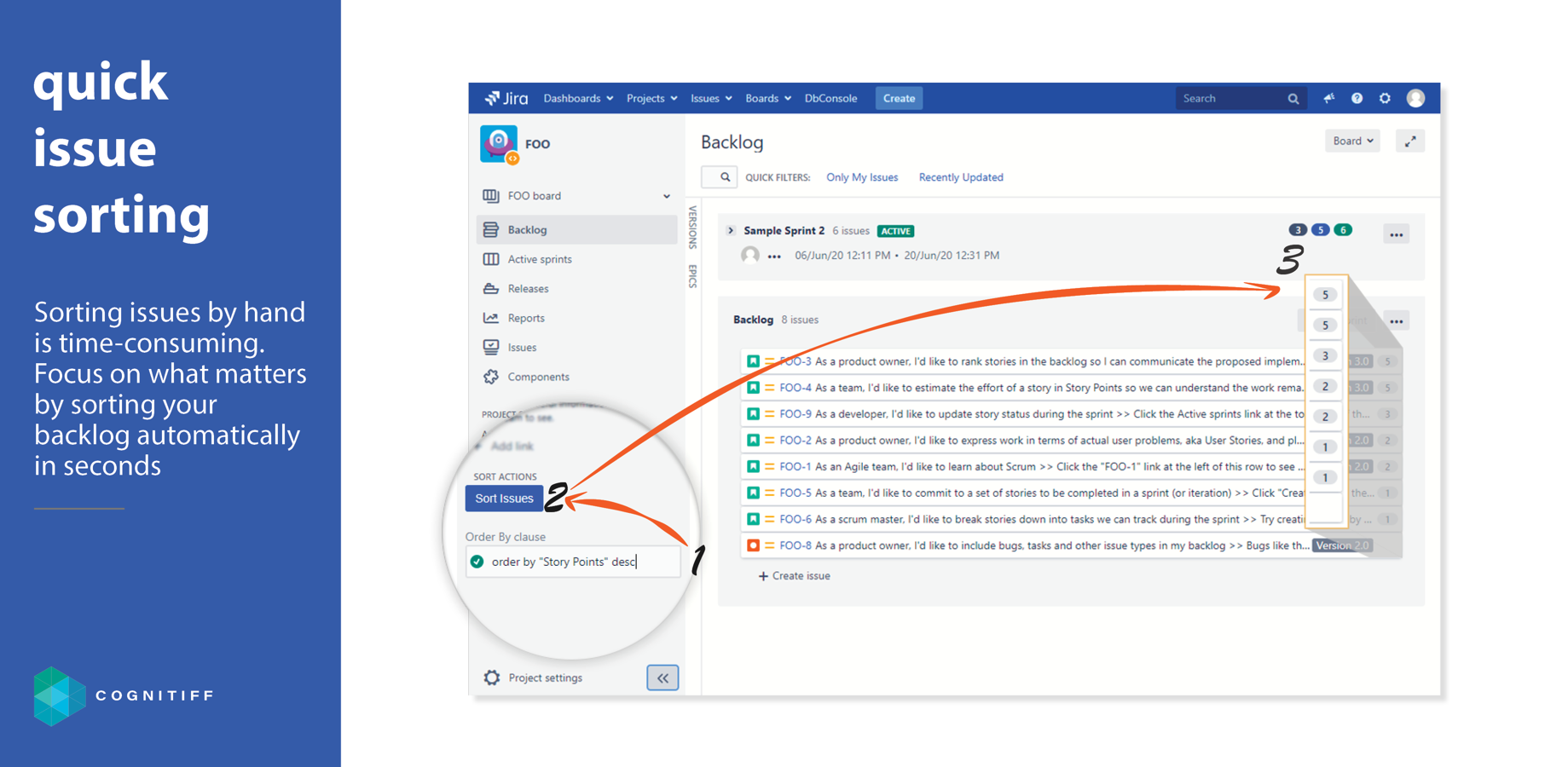The height and width of the screenshot is (767, 1568).
Task: Toggle full screen with the expand arrows icon
Action: click(x=1410, y=141)
